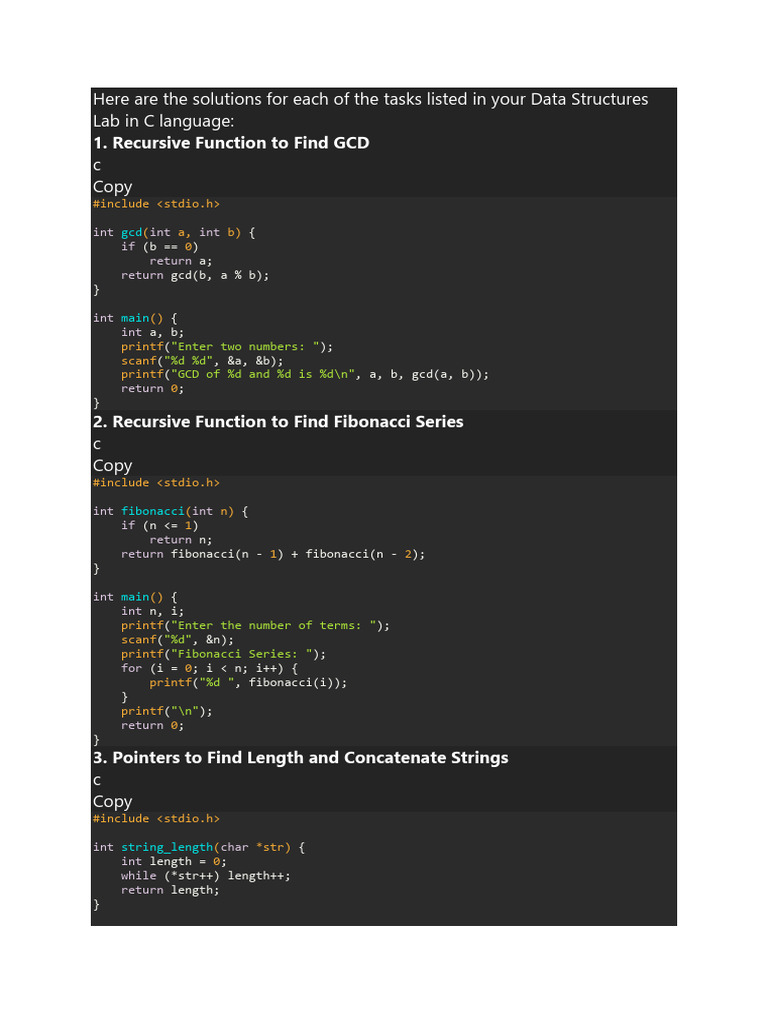This screenshot has width=768, height=1024.
Task: Click the 'for (i = 0; i < n; i++)' line
Action: click(209, 668)
